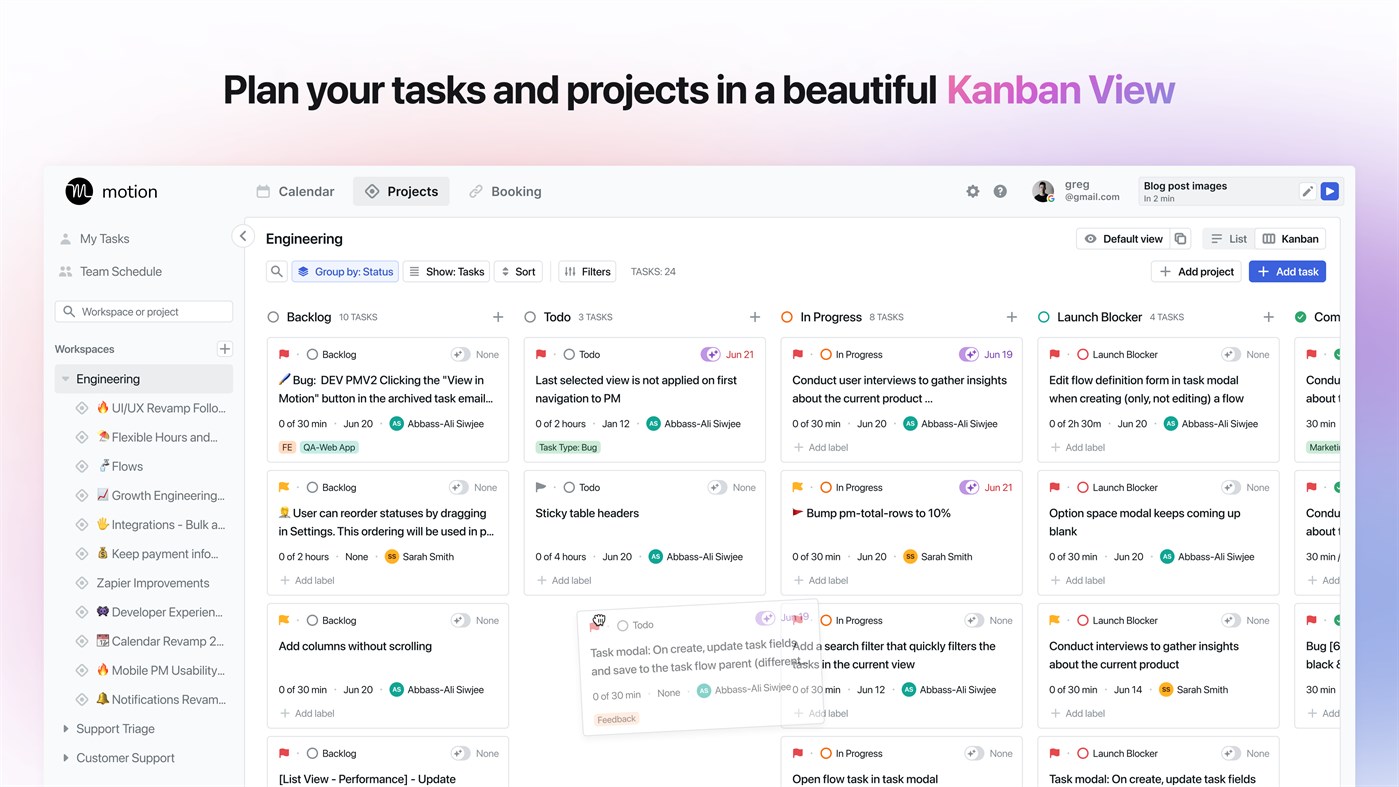Add a workspace with the plus icon
Viewport: 1399px width, 787px height.
click(x=225, y=348)
